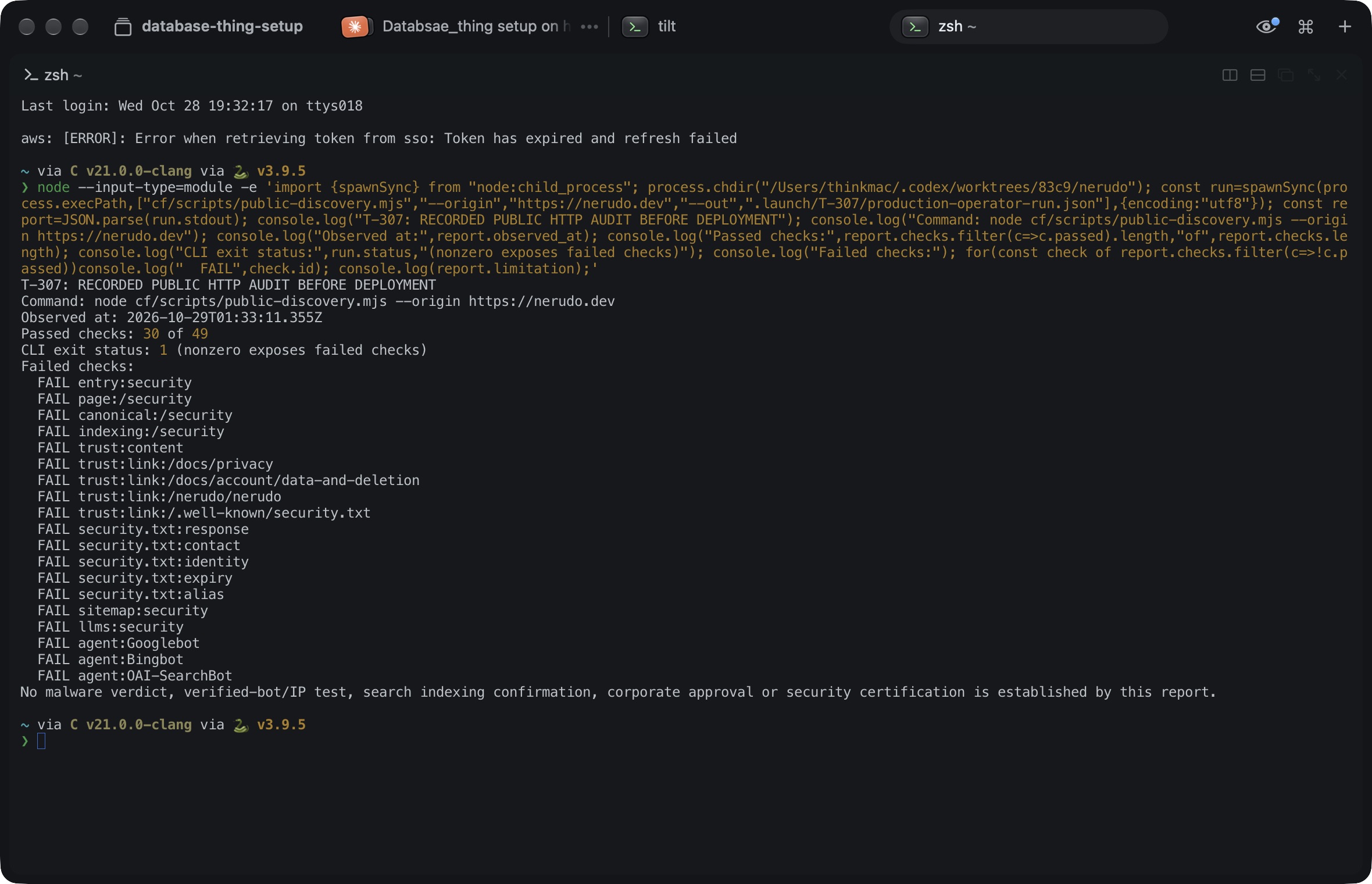Click 'FAIL trust:link:/docs/privacy' row
The width and height of the screenshot is (1372, 884).
155,464
